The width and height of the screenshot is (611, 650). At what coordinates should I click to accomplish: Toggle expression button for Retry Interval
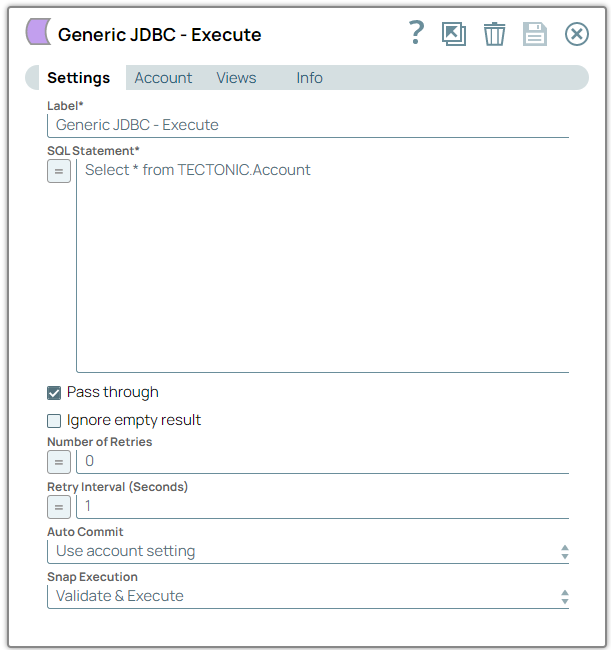59,507
